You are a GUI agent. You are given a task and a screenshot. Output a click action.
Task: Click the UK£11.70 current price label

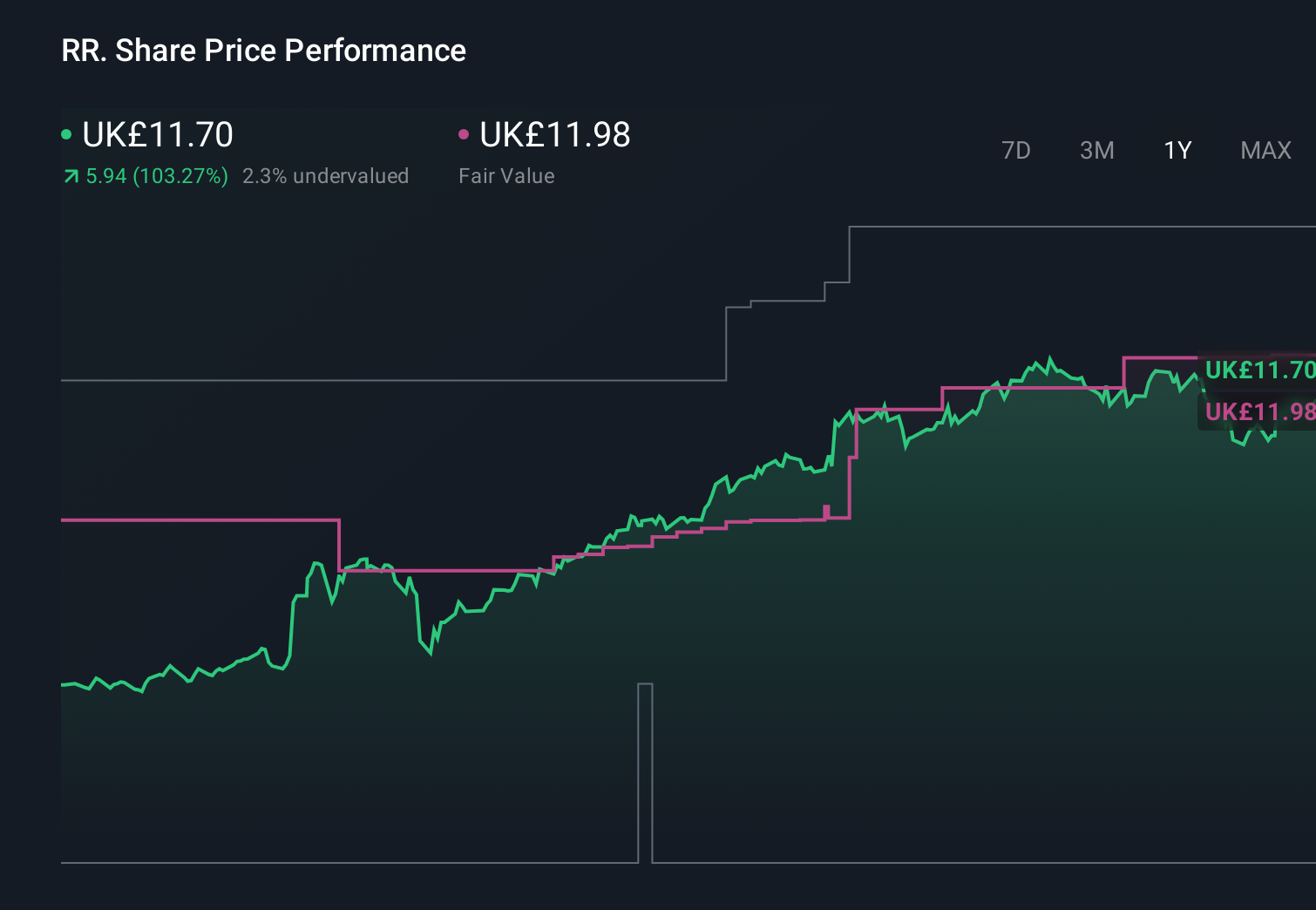tap(157, 135)
